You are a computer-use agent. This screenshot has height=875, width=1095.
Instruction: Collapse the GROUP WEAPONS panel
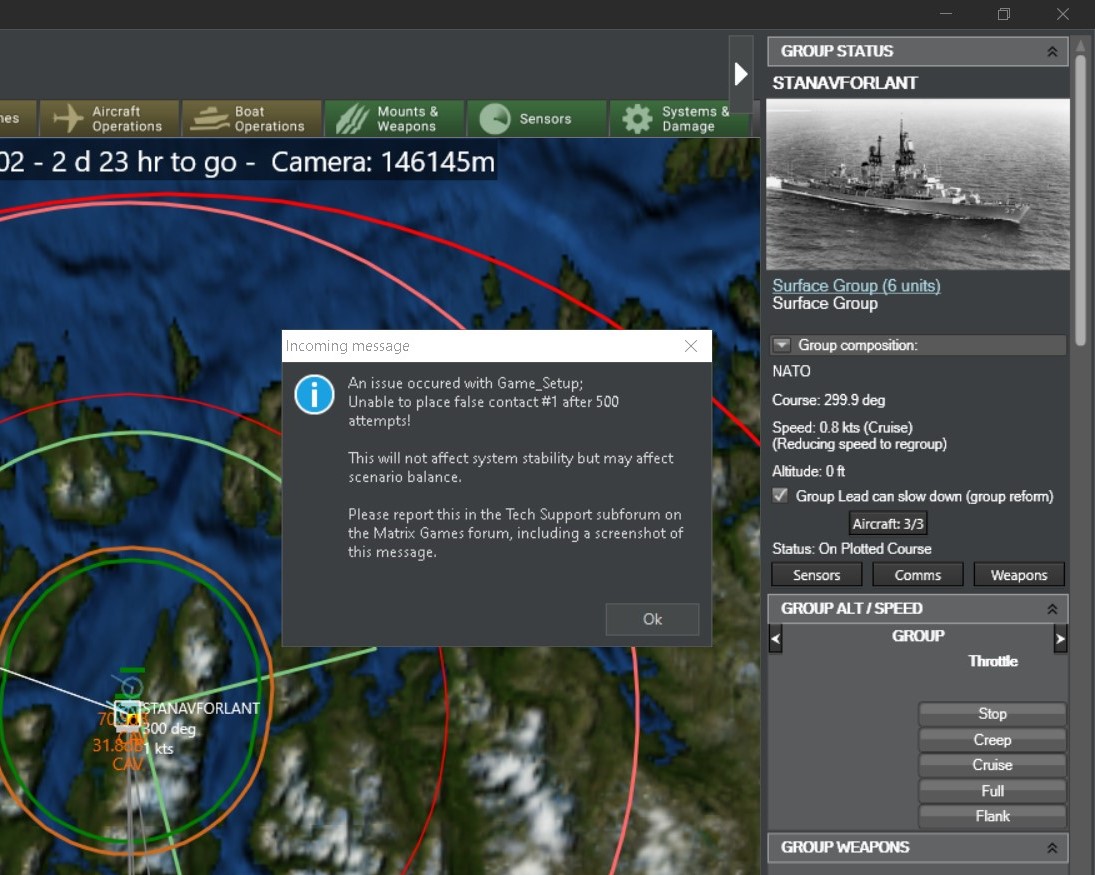pyautogui.click(x=1052, y=848)
